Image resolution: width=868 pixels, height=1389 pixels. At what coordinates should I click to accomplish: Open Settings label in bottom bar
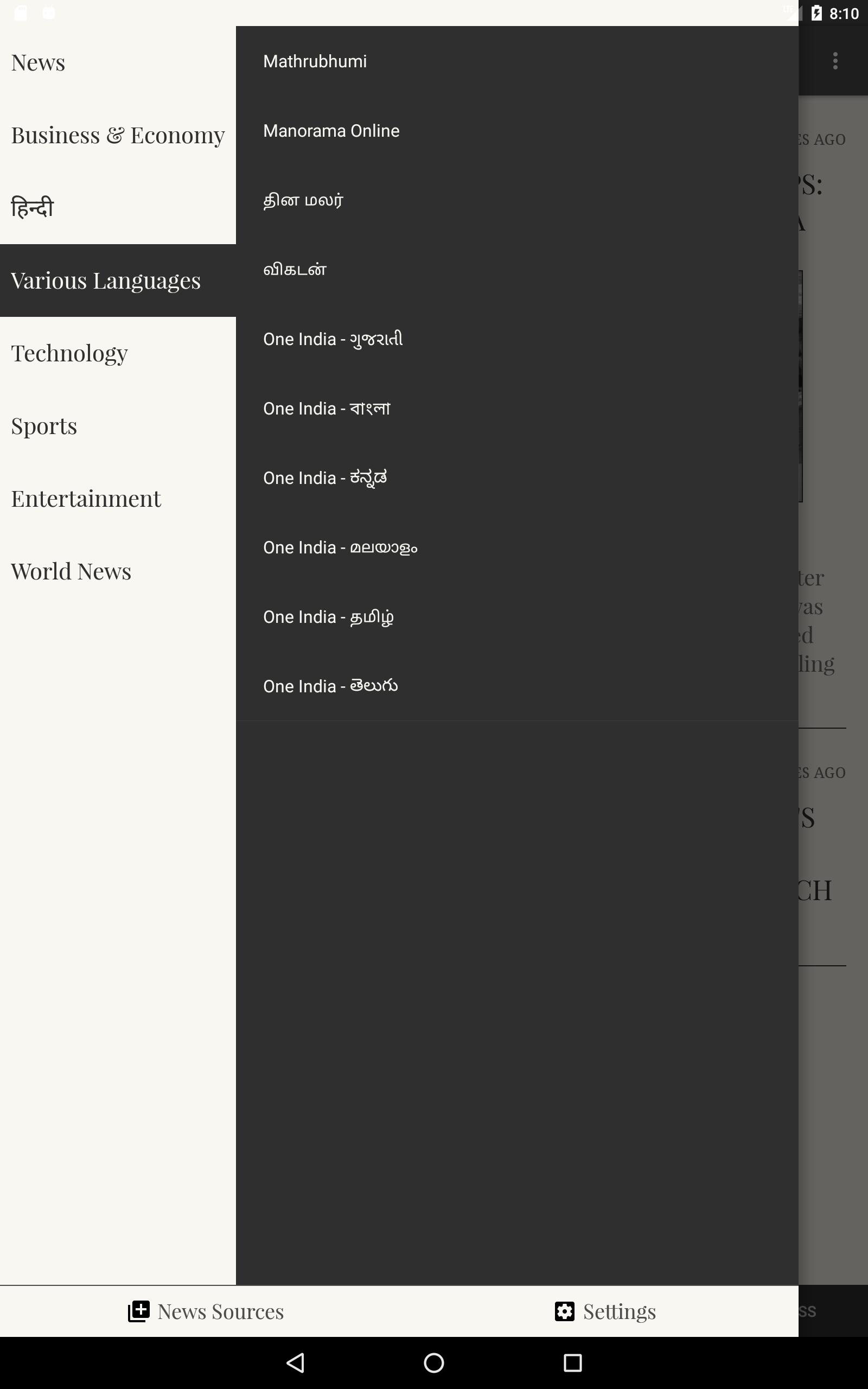[x=620, y=1312]
